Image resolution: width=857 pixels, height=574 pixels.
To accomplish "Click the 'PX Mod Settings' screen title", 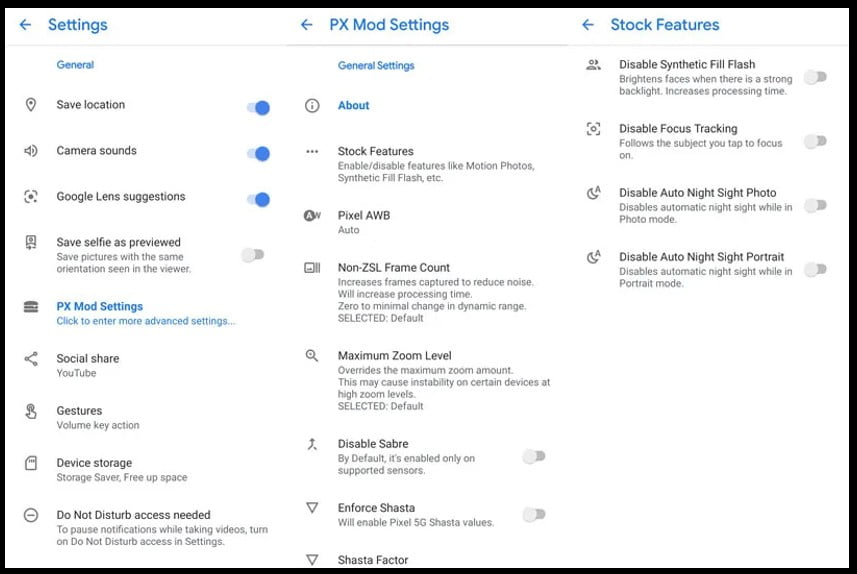I will (389, 25).
